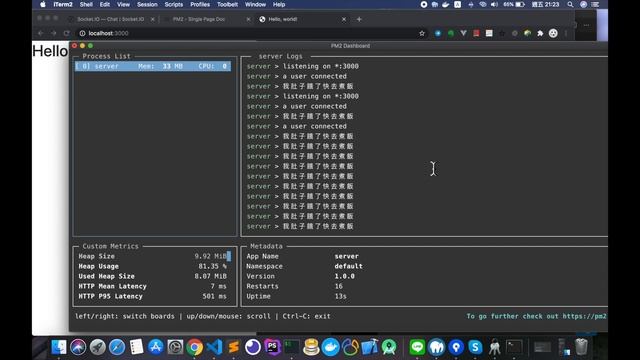The height and width of the screenshot is (360, 640).
Task: Click Namespace value default
Action: pos(349,266)
